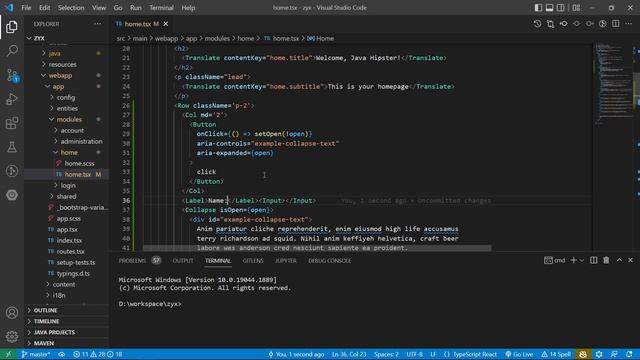Kill terminal with trash icon
This screenshot has height=360, width=640.
[606, 260]
